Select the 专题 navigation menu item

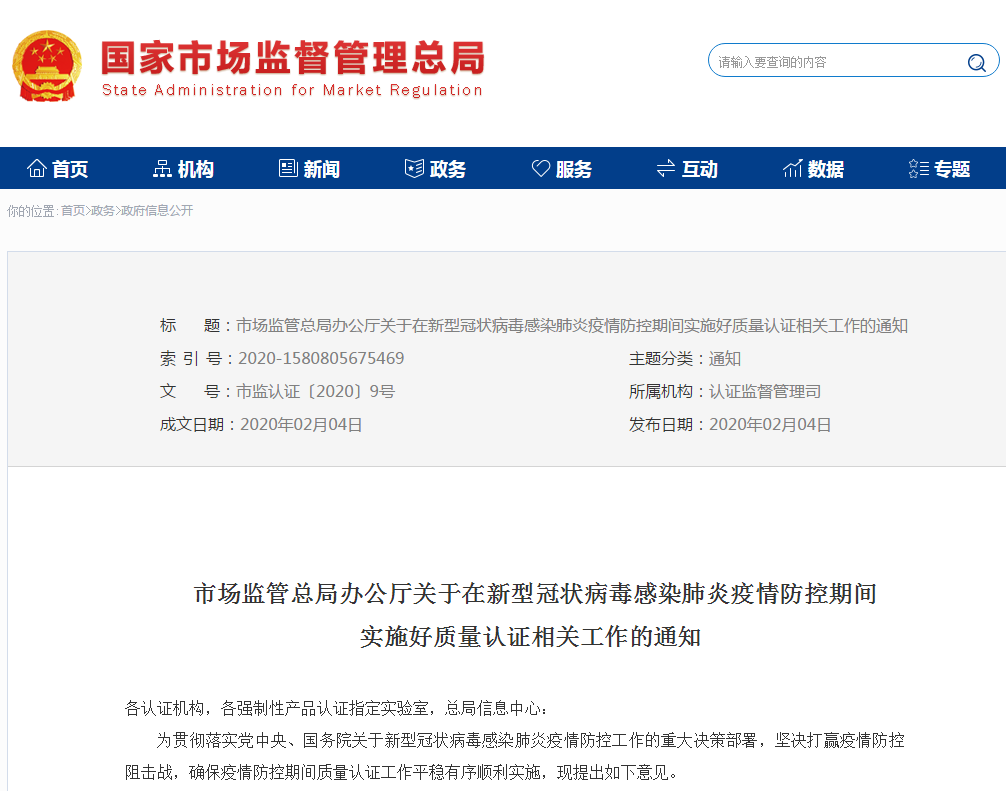pyautogui.click(x=952, y=169)
